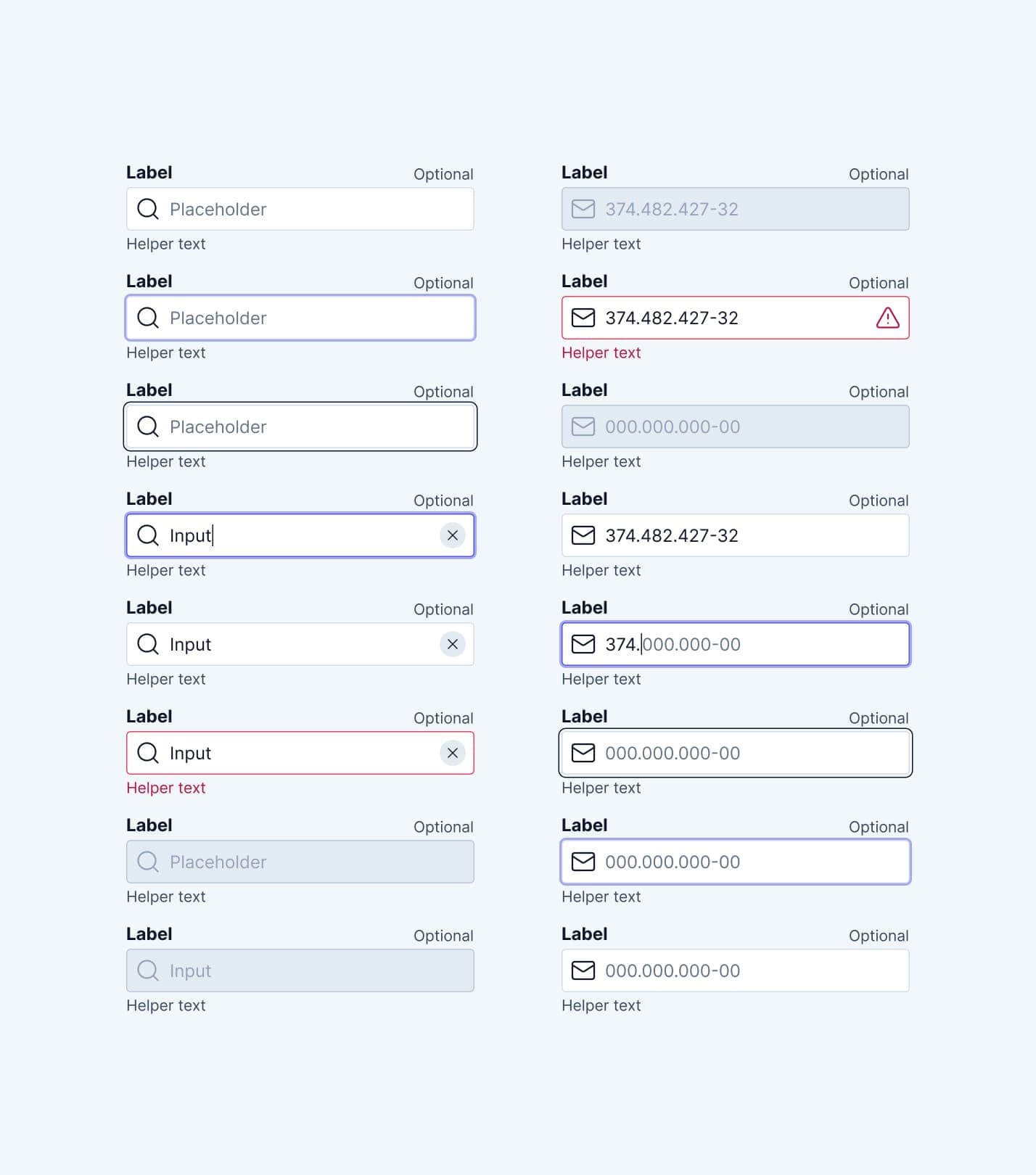The image size is (1036, 1175).
Task: Click the search icon in the red-bordered Input field
Action: tap(148, 753)
